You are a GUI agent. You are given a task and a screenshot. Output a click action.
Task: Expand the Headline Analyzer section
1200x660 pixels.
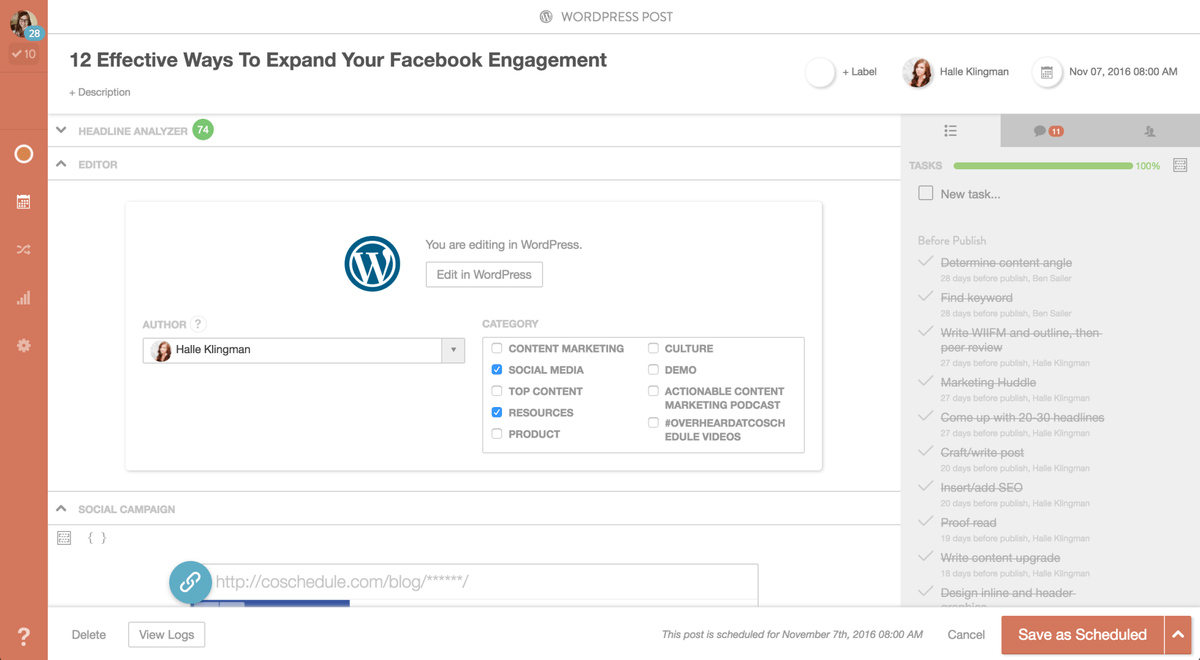click(62, 130)
